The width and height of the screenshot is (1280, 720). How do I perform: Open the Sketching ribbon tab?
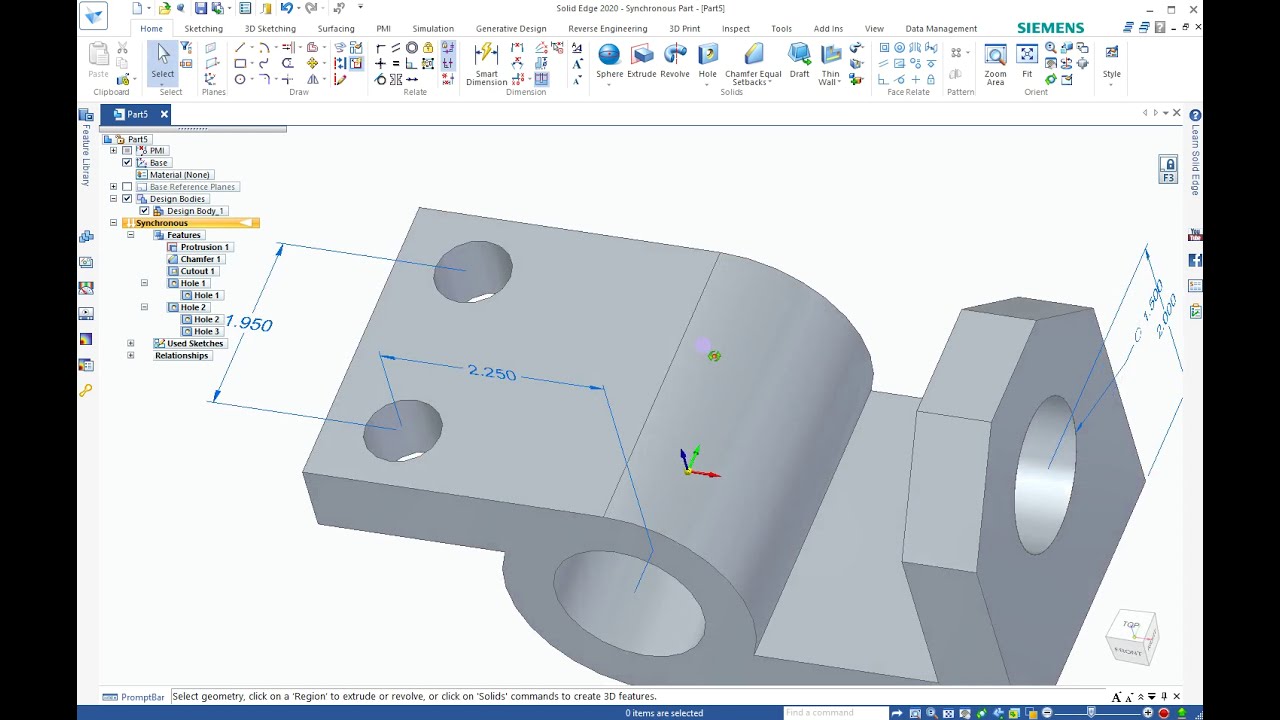click(x=203, y=28)
